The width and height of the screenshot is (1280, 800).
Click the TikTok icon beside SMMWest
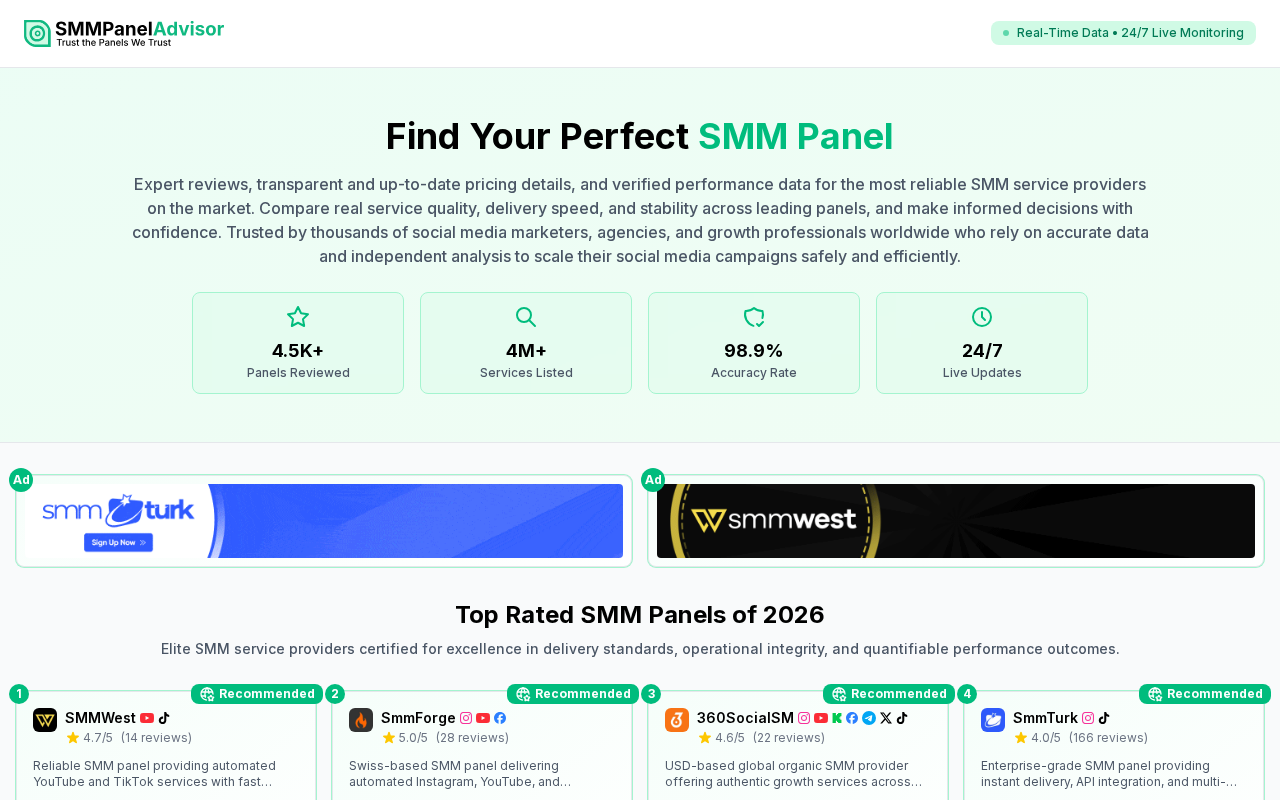164,718
